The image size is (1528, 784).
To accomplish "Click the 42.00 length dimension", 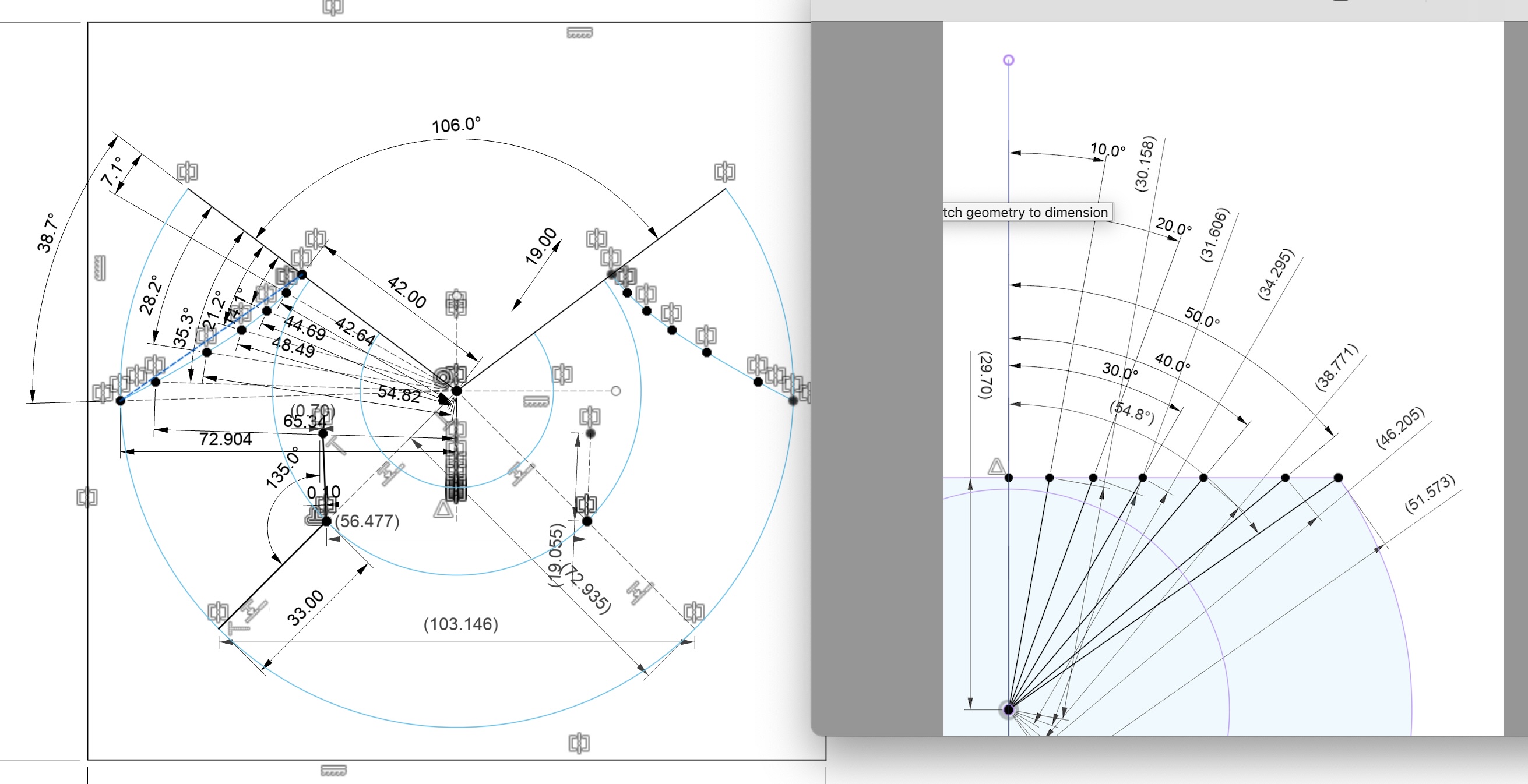I will pyautogui.click(x=407, y=292).
